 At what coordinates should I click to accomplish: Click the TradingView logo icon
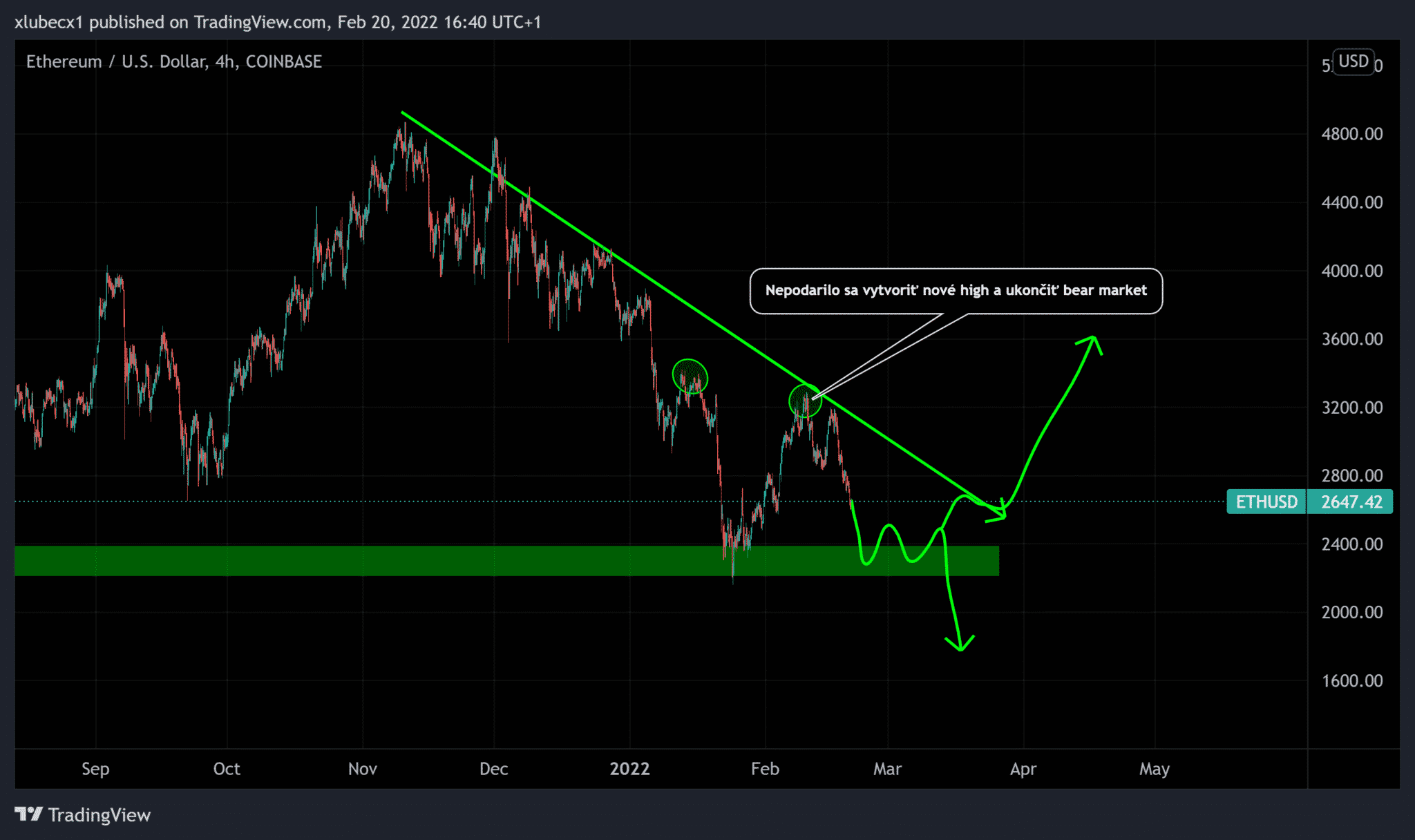(29, 814)
